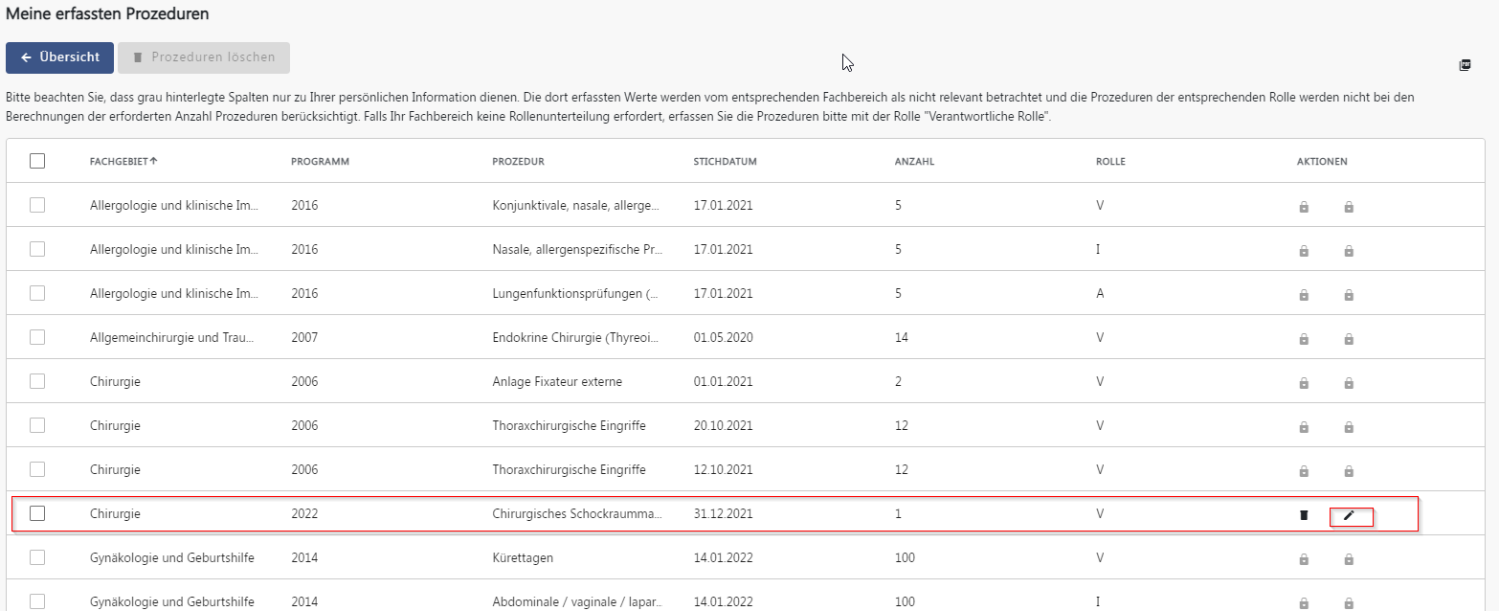The width and height of the screenshot is (1499, 611).
Task: Click the Anzahl column header
Action: coord(914,162)
